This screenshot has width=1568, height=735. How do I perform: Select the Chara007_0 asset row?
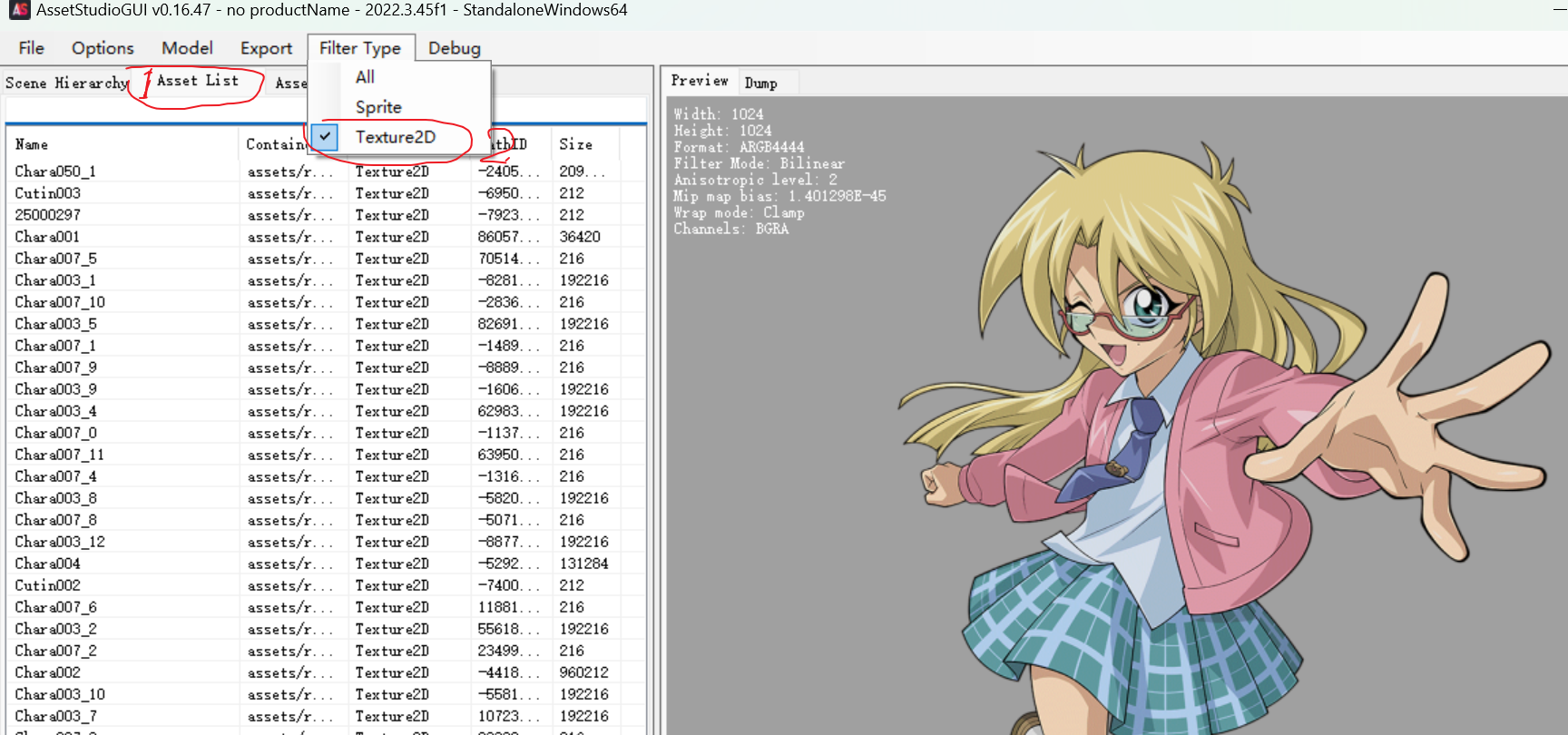(327, 433)
